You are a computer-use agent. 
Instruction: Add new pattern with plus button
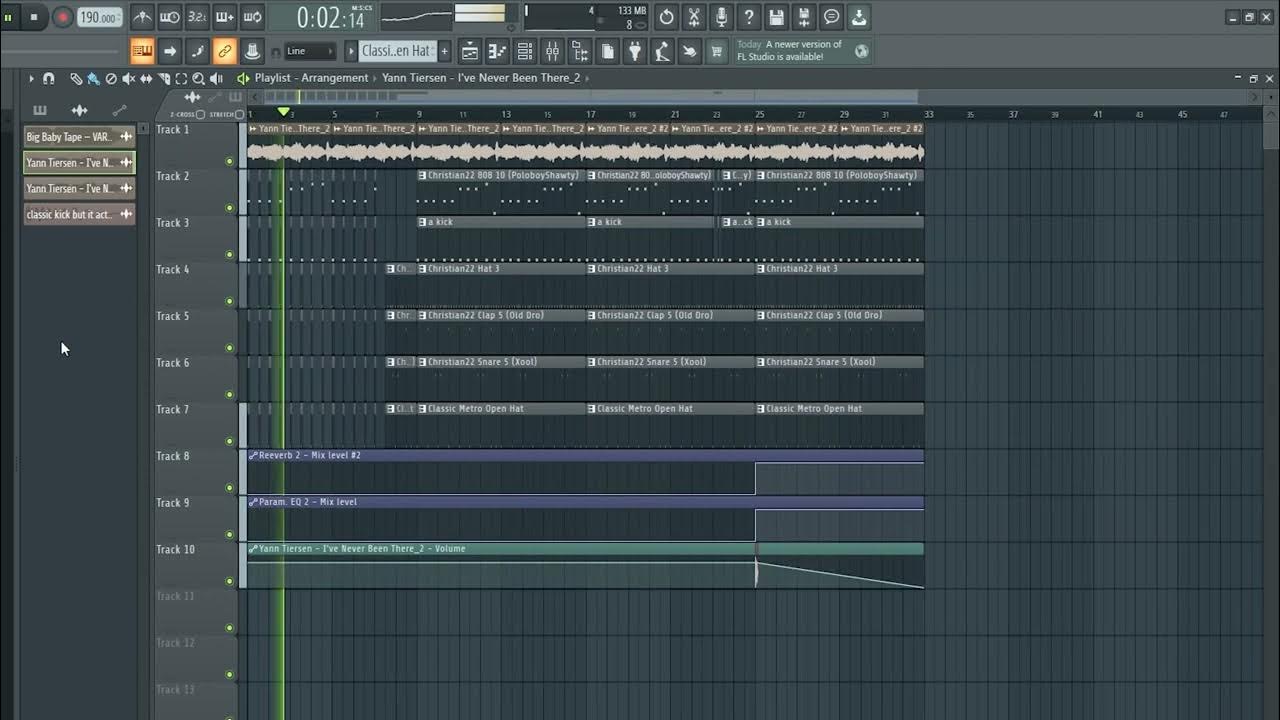tap(444, 51)
